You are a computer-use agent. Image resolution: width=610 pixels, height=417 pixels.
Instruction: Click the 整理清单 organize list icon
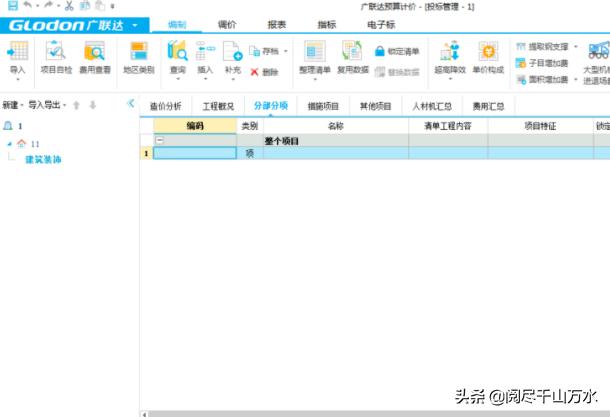point(314,51)
